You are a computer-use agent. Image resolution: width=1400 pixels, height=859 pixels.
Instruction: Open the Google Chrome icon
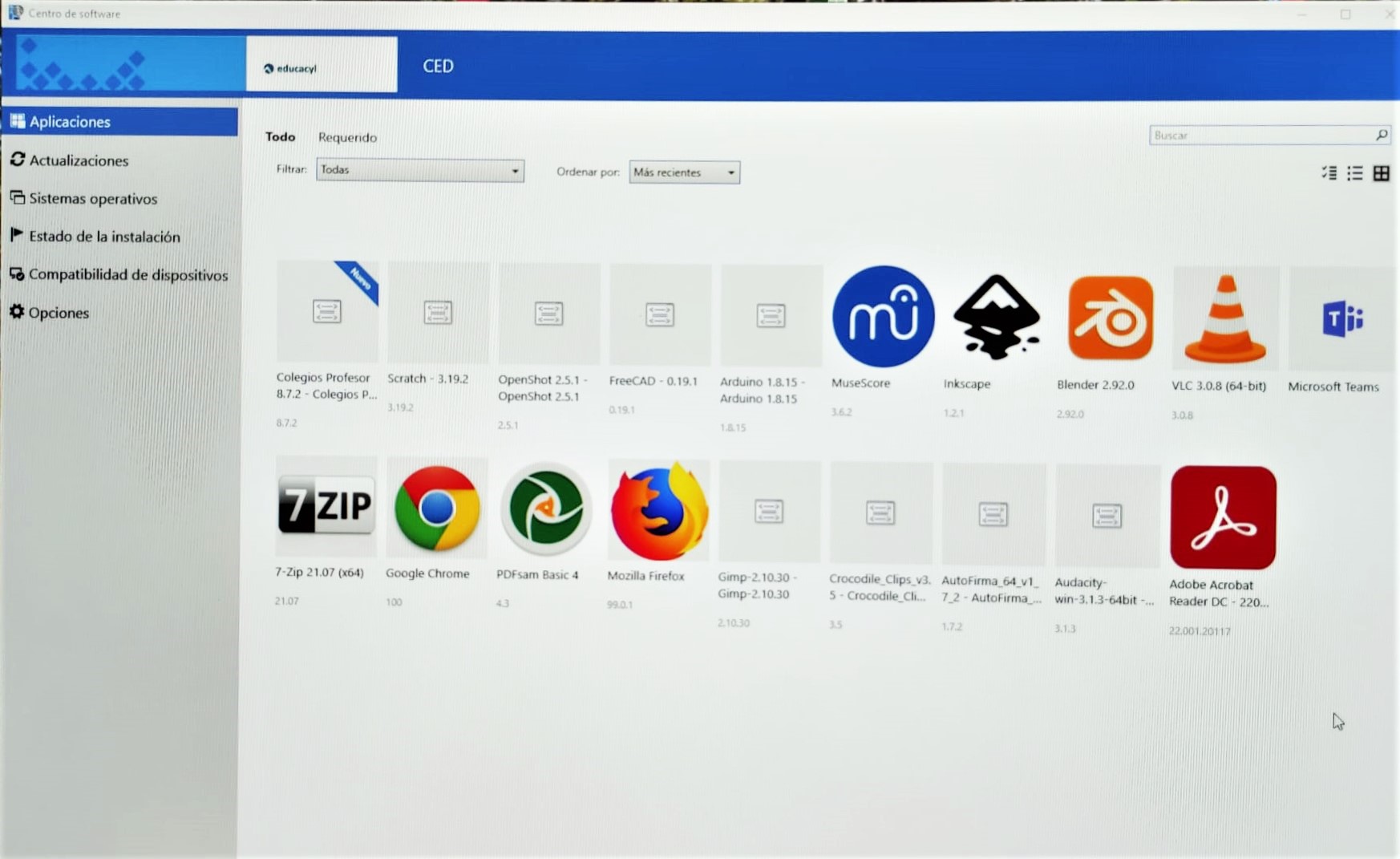pyautogui.click(x=437, y=508)
